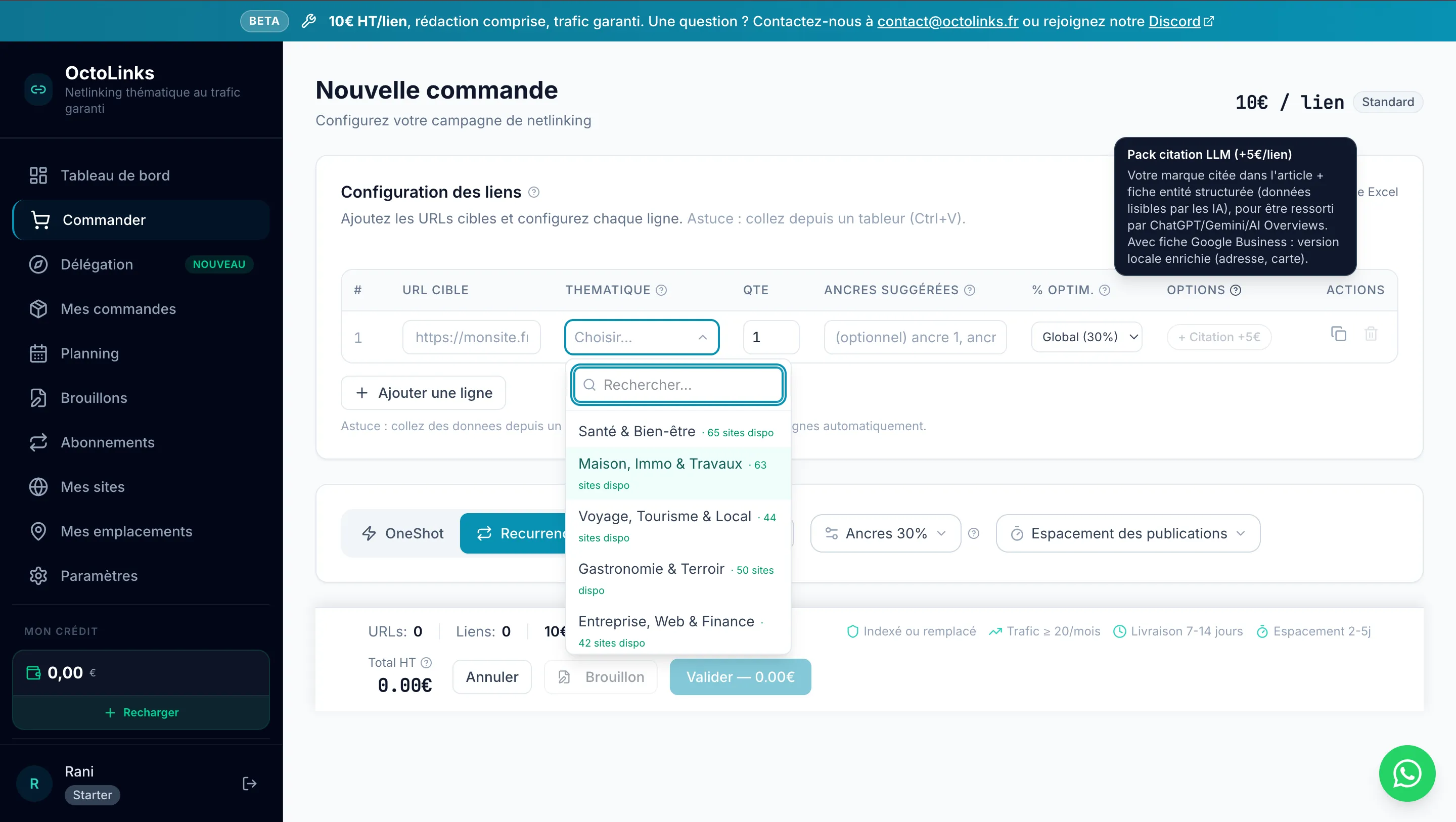Click the OctoLinks chain logo icon

coord(38,89)
